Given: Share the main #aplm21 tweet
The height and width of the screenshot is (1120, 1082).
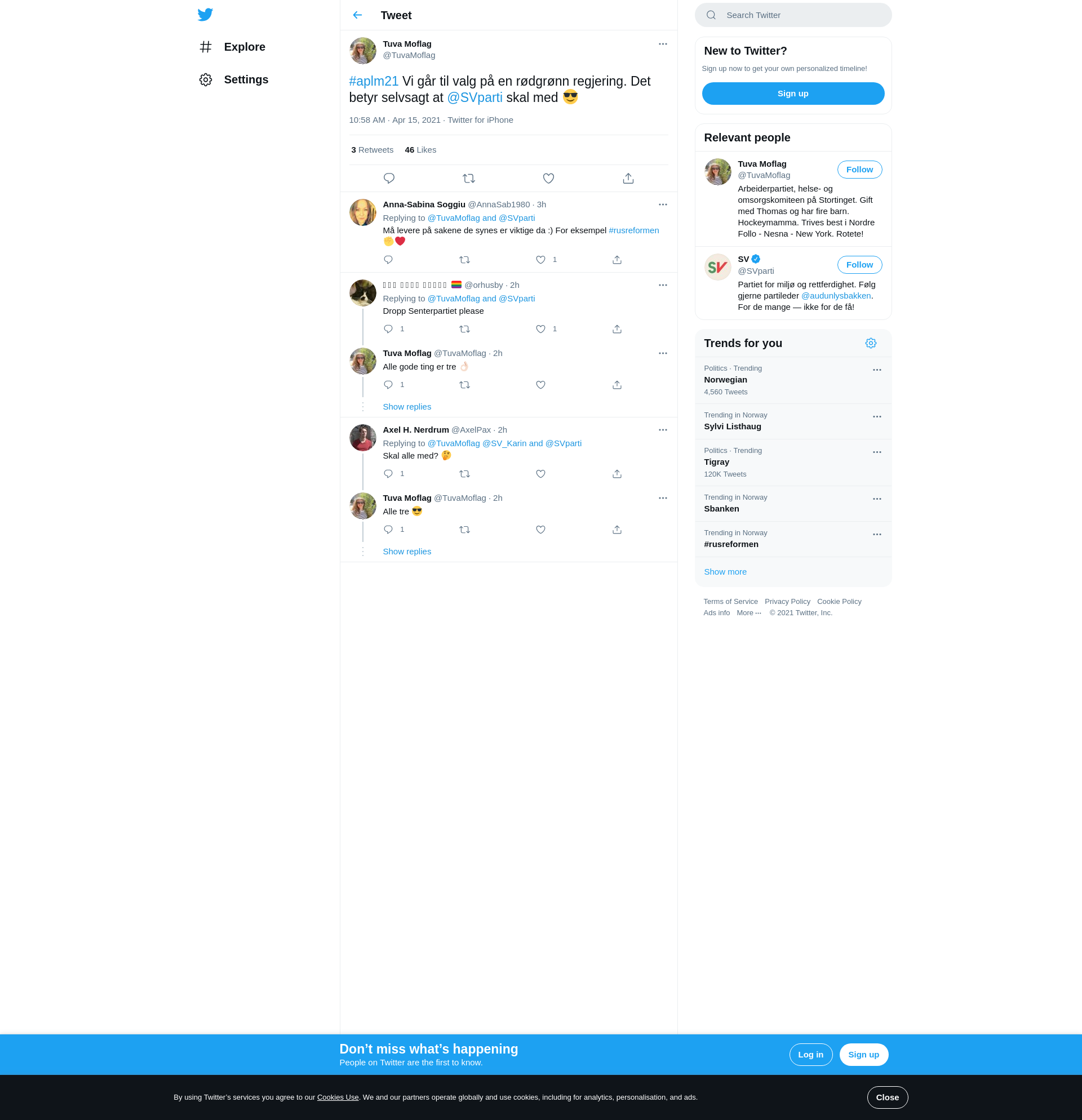Looking at the screenshot, I should tap(628, 178).
